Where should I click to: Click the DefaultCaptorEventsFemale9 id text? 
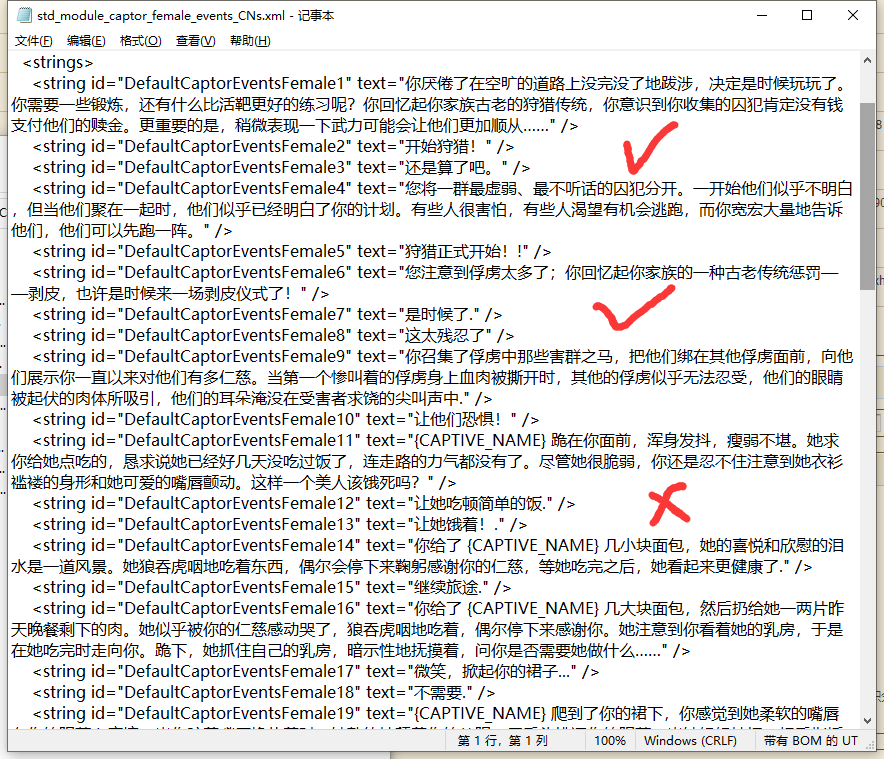234,356
